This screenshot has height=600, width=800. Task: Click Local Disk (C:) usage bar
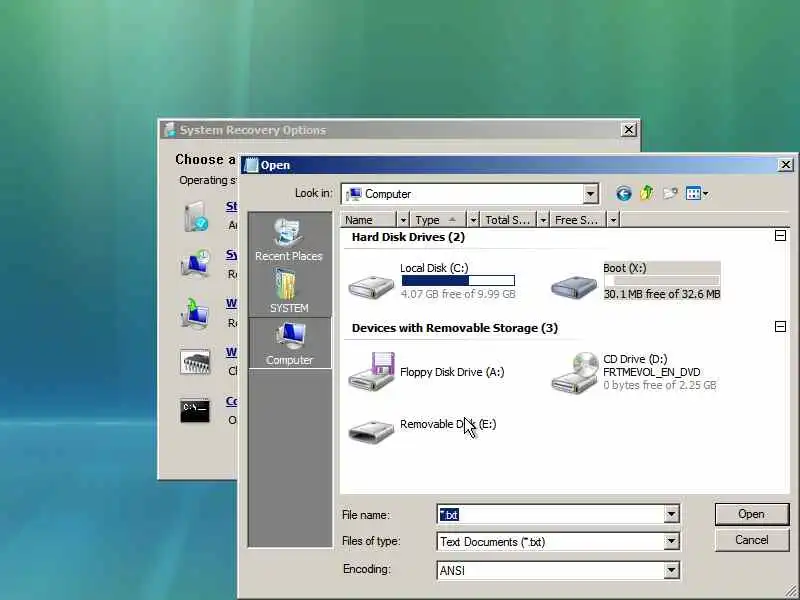point(458,280)
